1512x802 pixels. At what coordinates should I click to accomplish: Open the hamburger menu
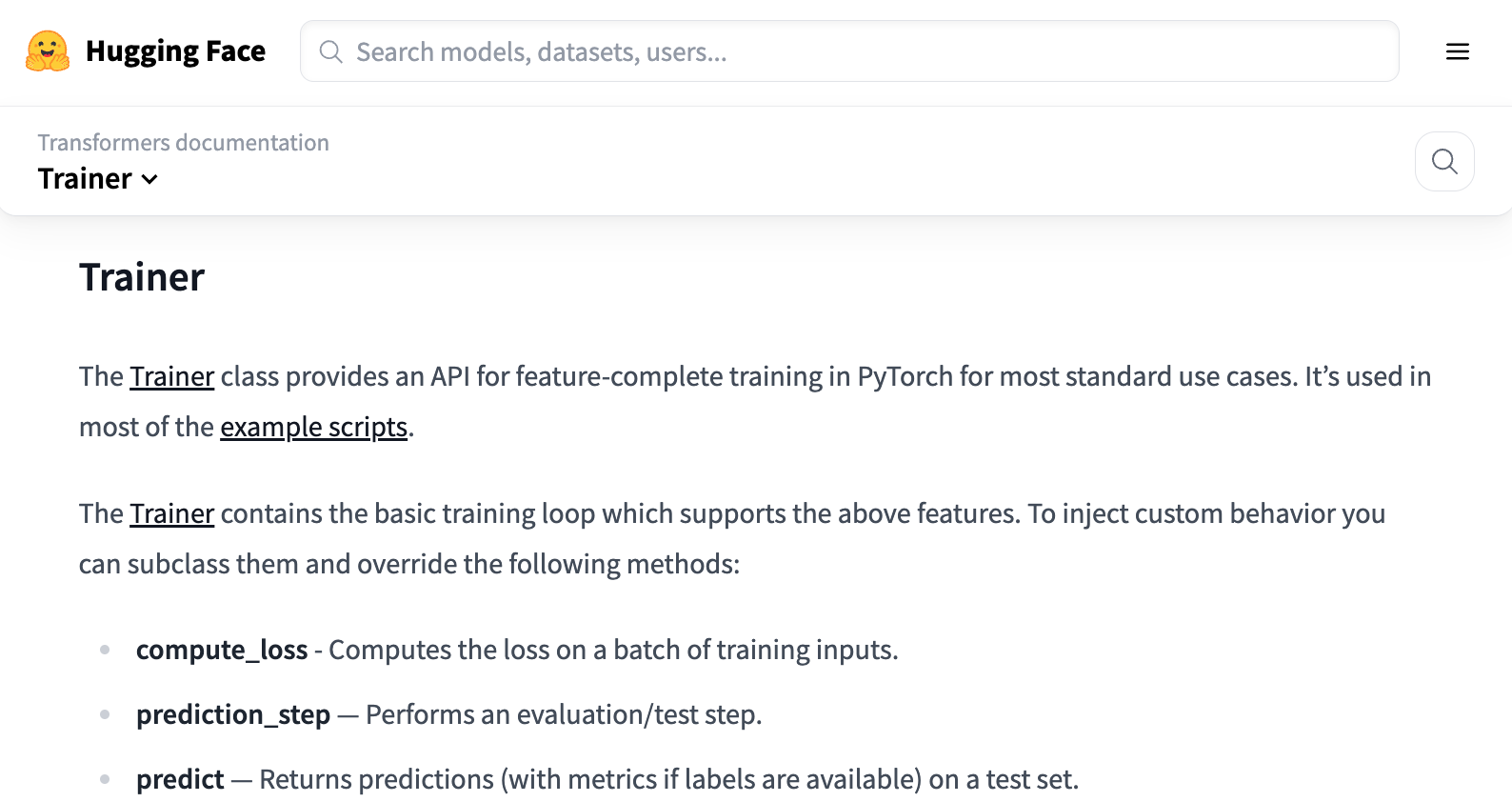click(x=1457, y=51)
